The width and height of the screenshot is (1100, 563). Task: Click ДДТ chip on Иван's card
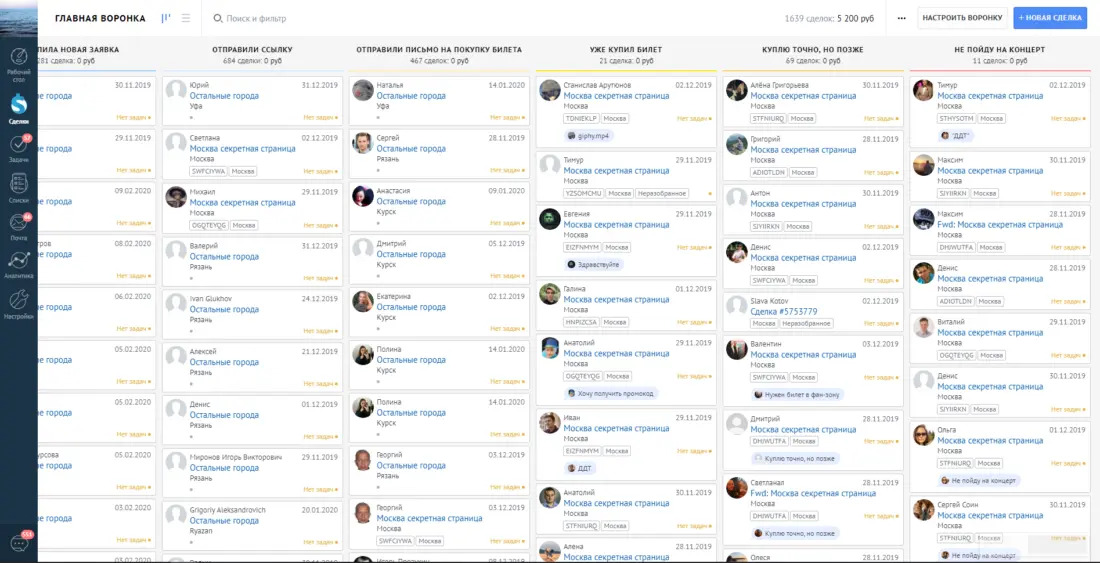582,468
